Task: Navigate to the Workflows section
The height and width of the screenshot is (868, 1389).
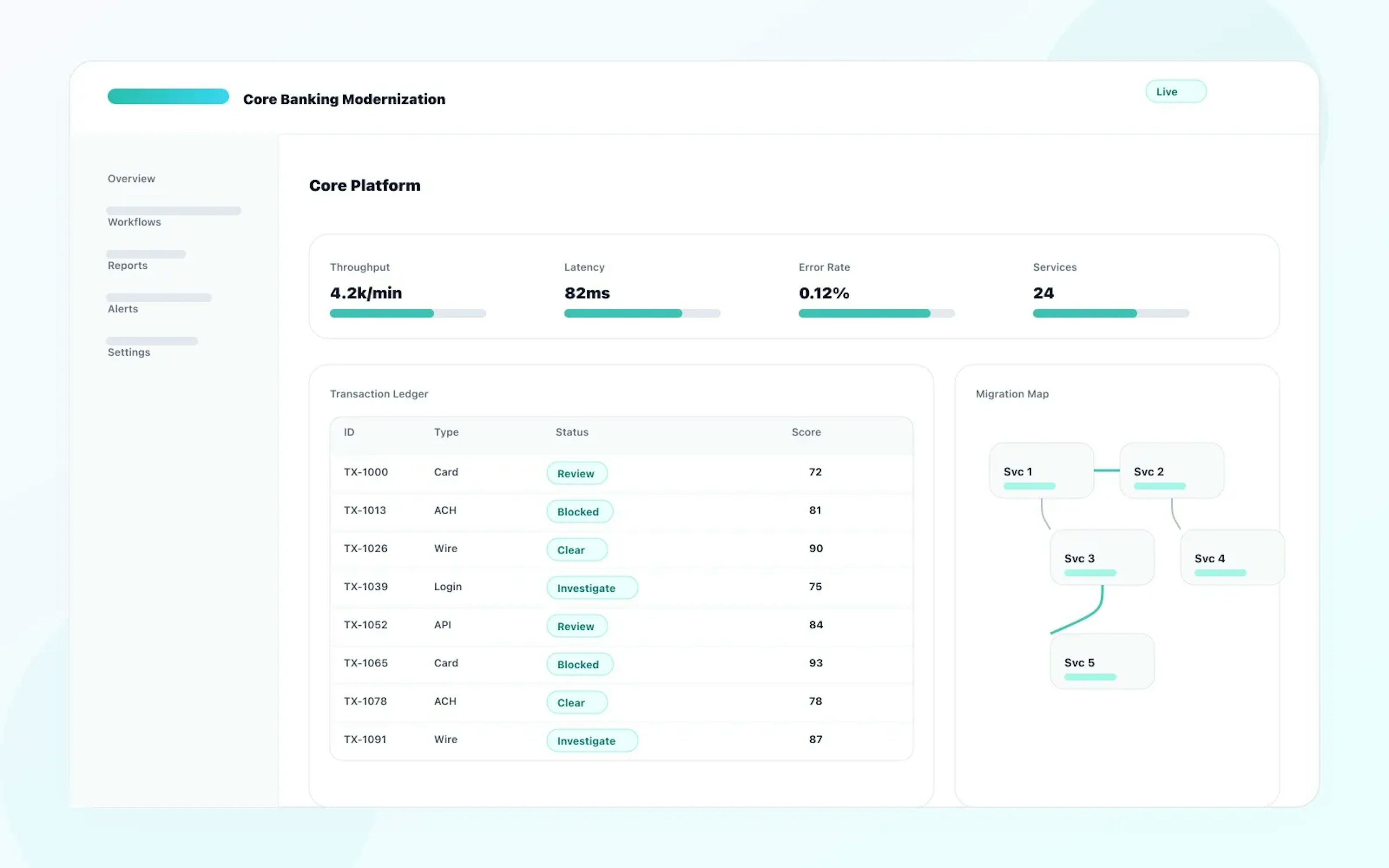Action: (134, 222)
